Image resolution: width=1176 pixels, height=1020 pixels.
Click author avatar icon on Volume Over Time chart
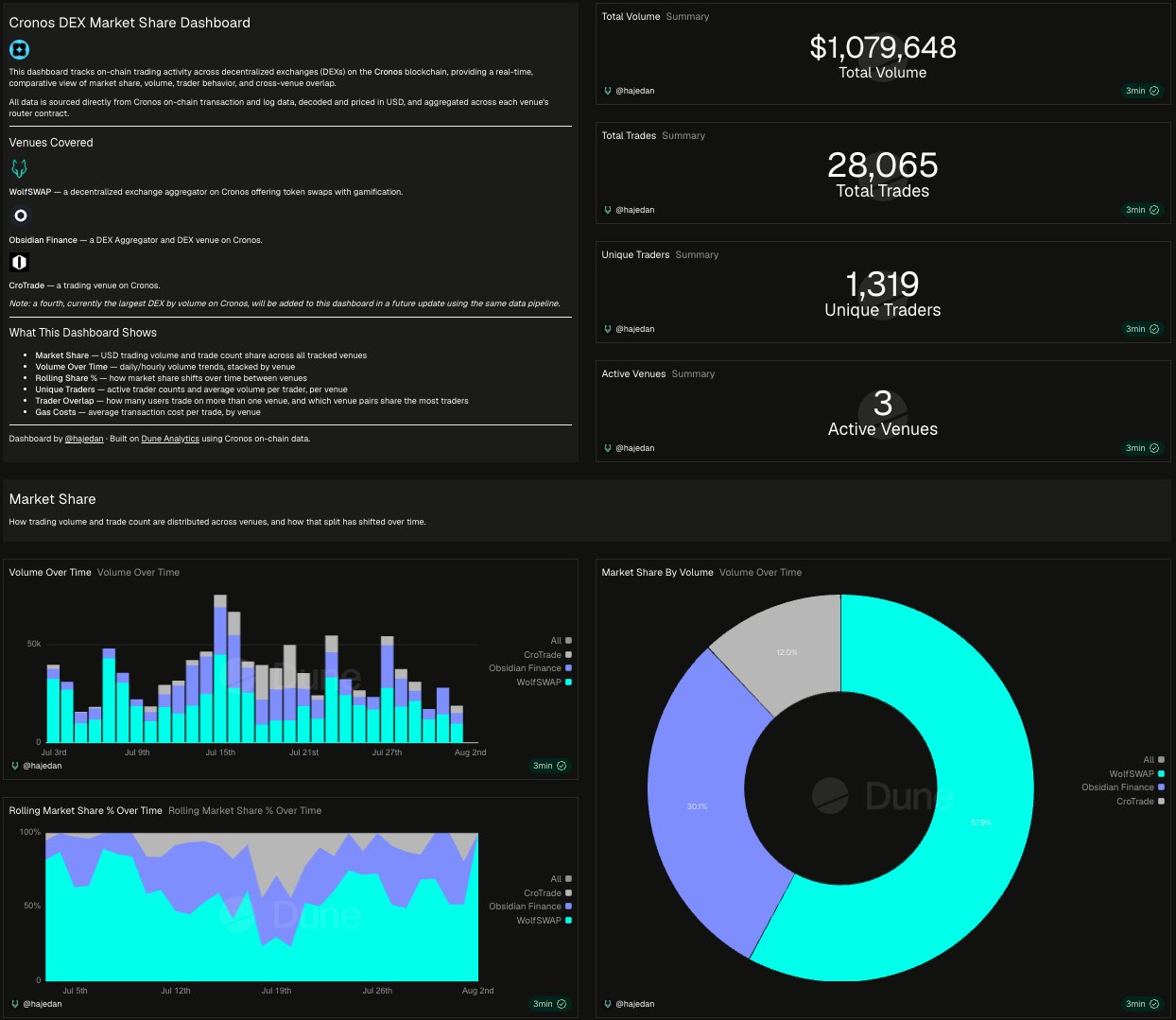tap(15, 766)
